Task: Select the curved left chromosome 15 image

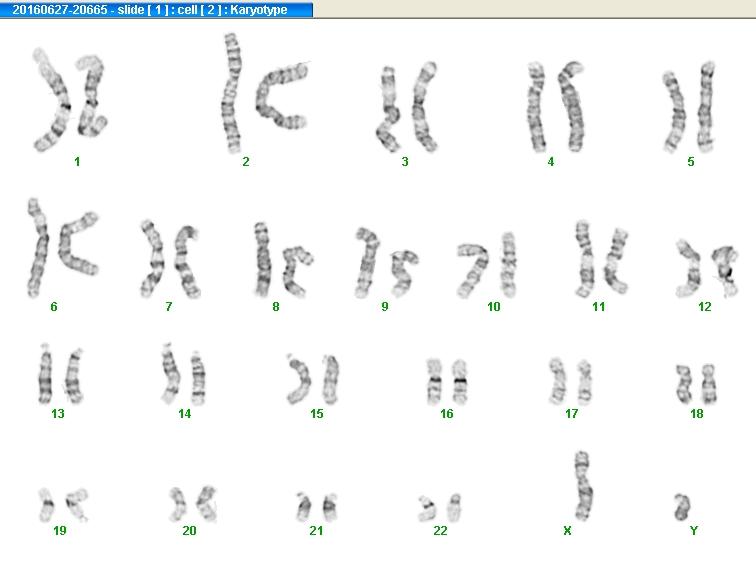Action: (299, 379)
